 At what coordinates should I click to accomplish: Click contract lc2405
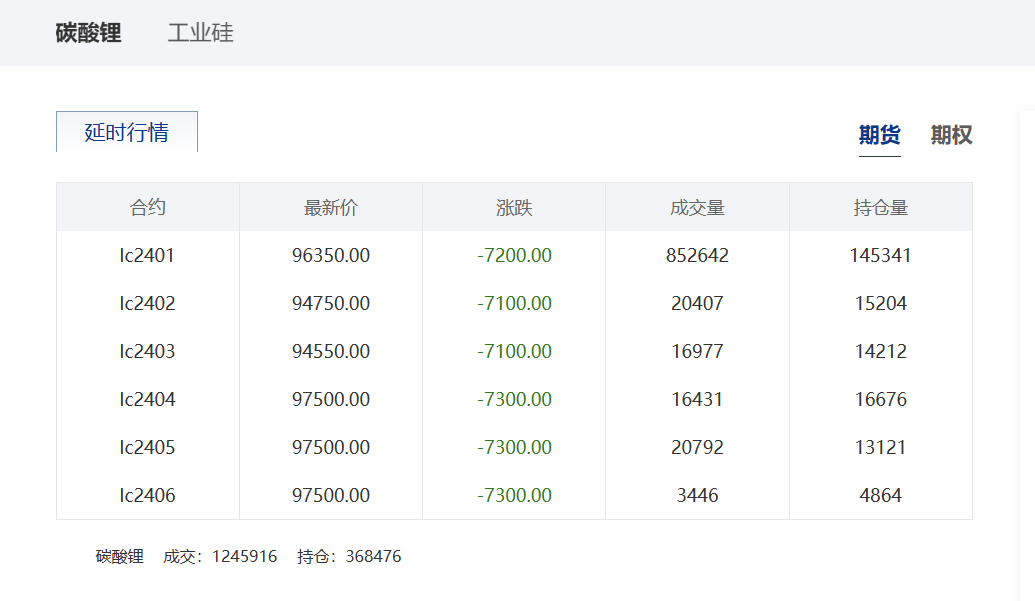point(148,448)
